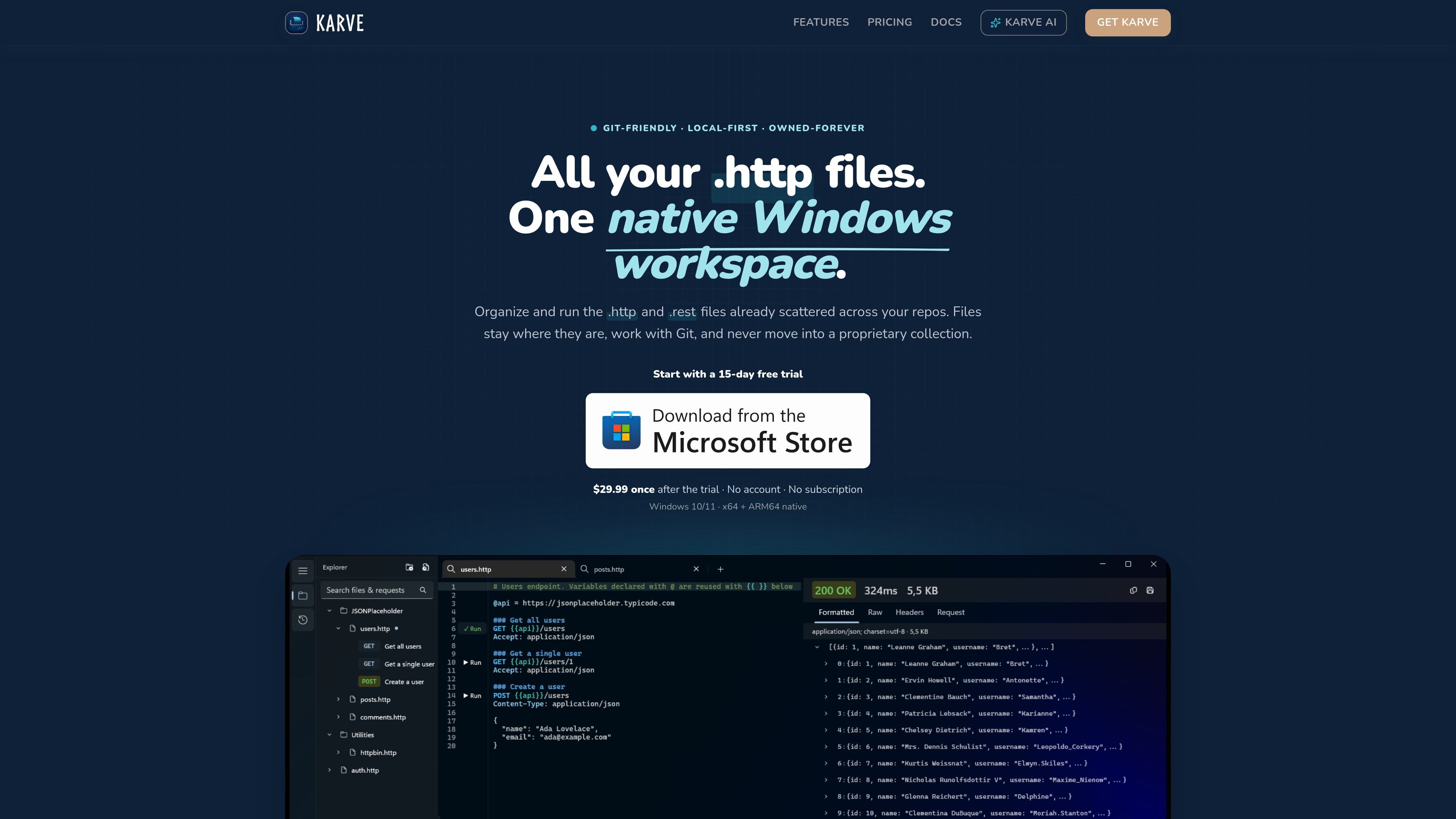The width and height of the screenshot is (1456, 819).
Task: Click the new folder icon in Explorer header
Action: pyautogui.click(x=409, y=568)
